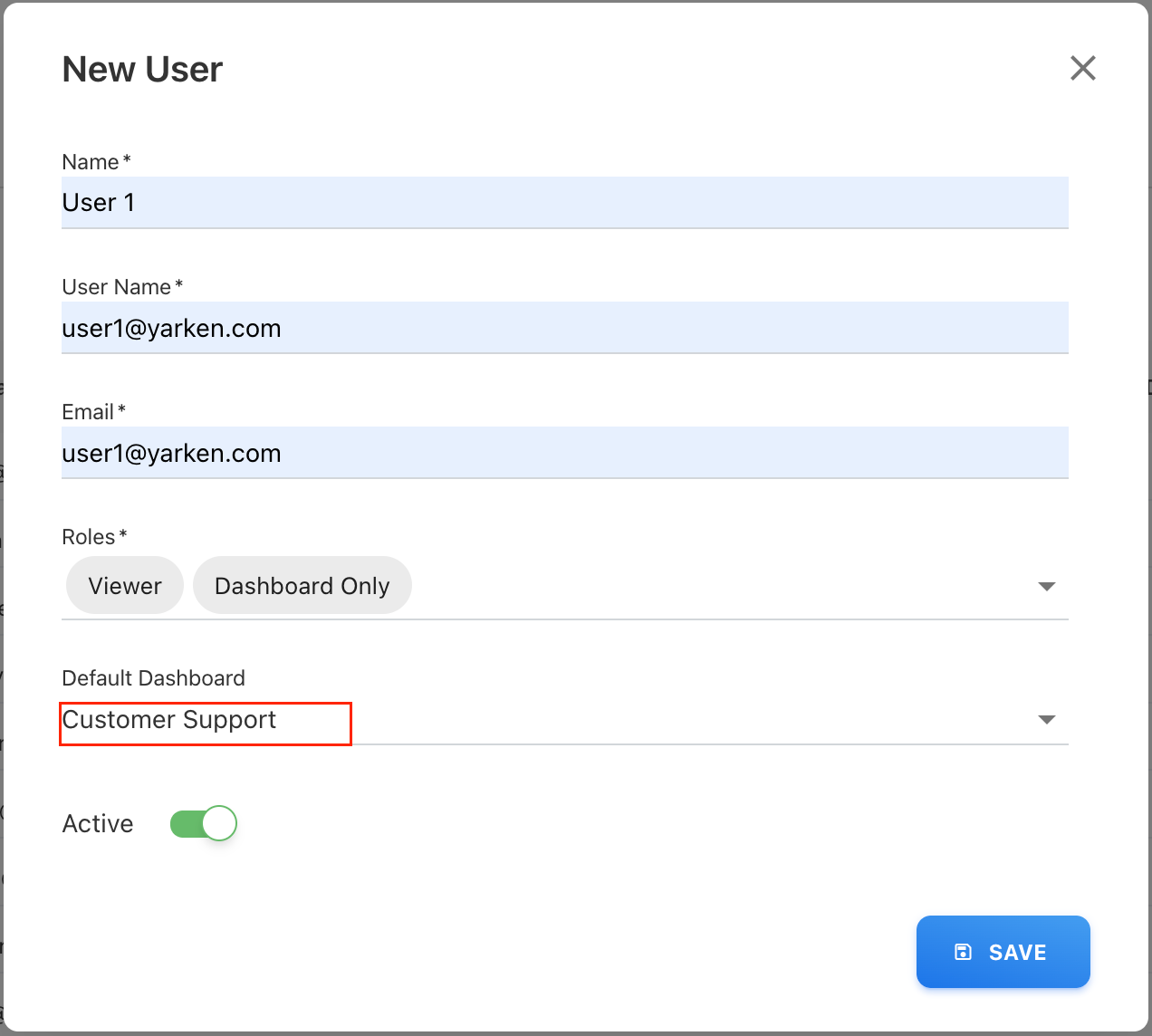Click the New User dialog title
Viewport: 1152px width, 1036px height.
142,69
